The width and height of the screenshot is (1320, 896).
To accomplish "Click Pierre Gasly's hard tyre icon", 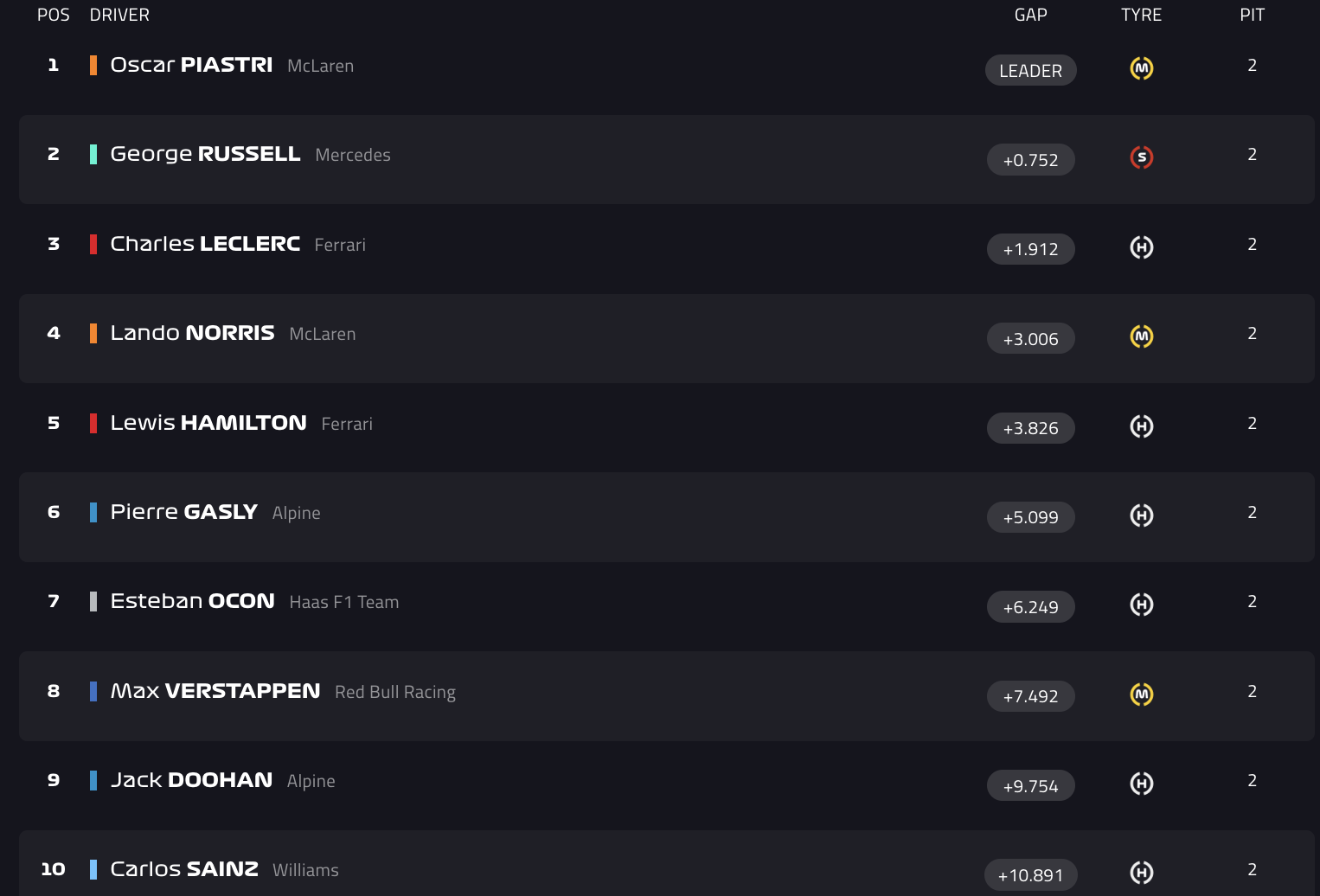I will point(1142,515).
